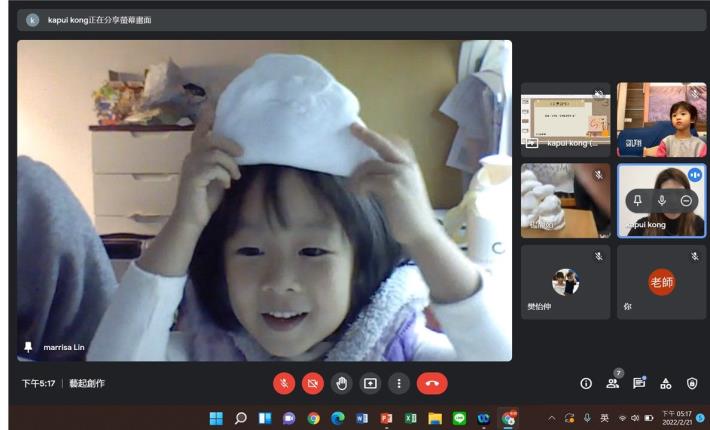Click the present screen button
This screenshot has height=430, width=710.
coord(370,383)
